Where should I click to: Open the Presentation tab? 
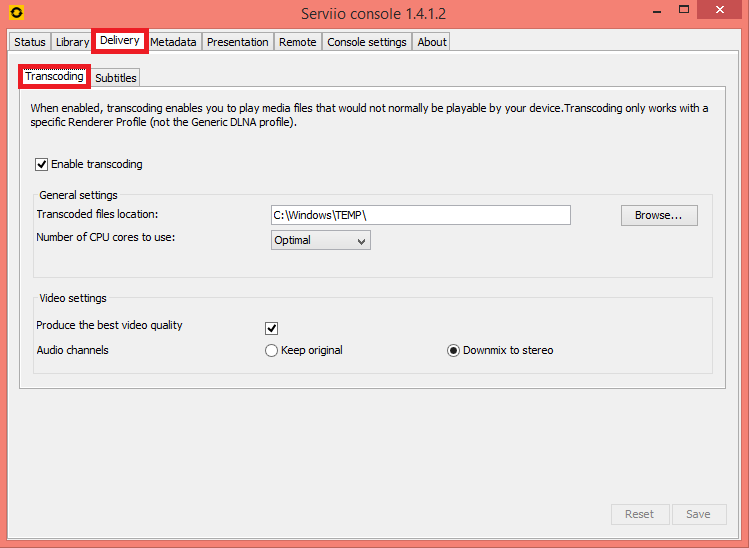point(237,42)
